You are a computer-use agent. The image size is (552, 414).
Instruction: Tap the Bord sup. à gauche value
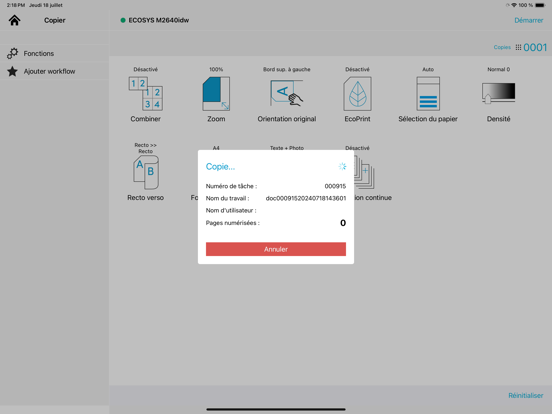click(287, 69)
